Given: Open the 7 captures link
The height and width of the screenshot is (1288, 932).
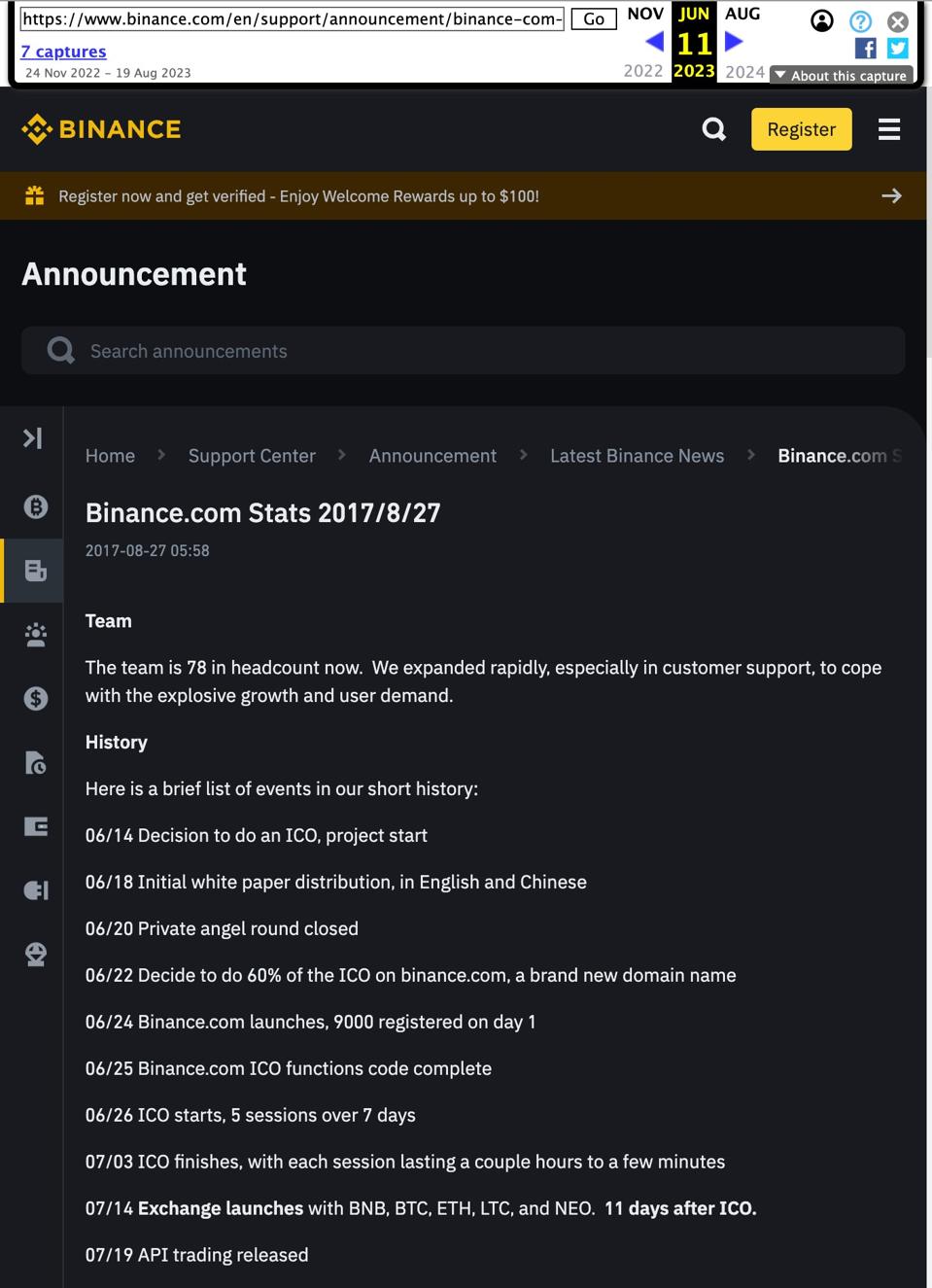Looking at the screenshot, I should (x=63, y=51).
